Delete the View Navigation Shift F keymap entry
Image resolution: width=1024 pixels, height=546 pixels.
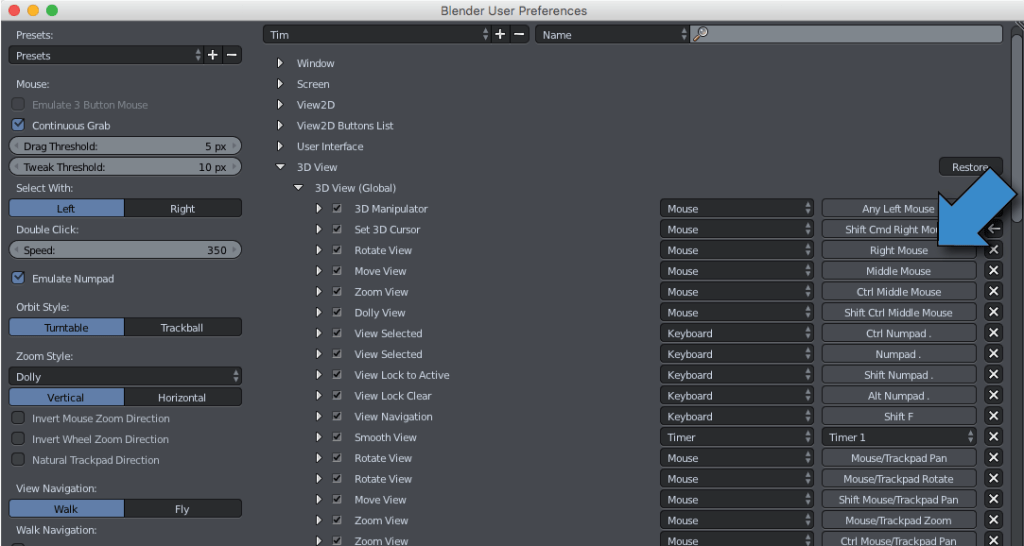tap(993, 417)
